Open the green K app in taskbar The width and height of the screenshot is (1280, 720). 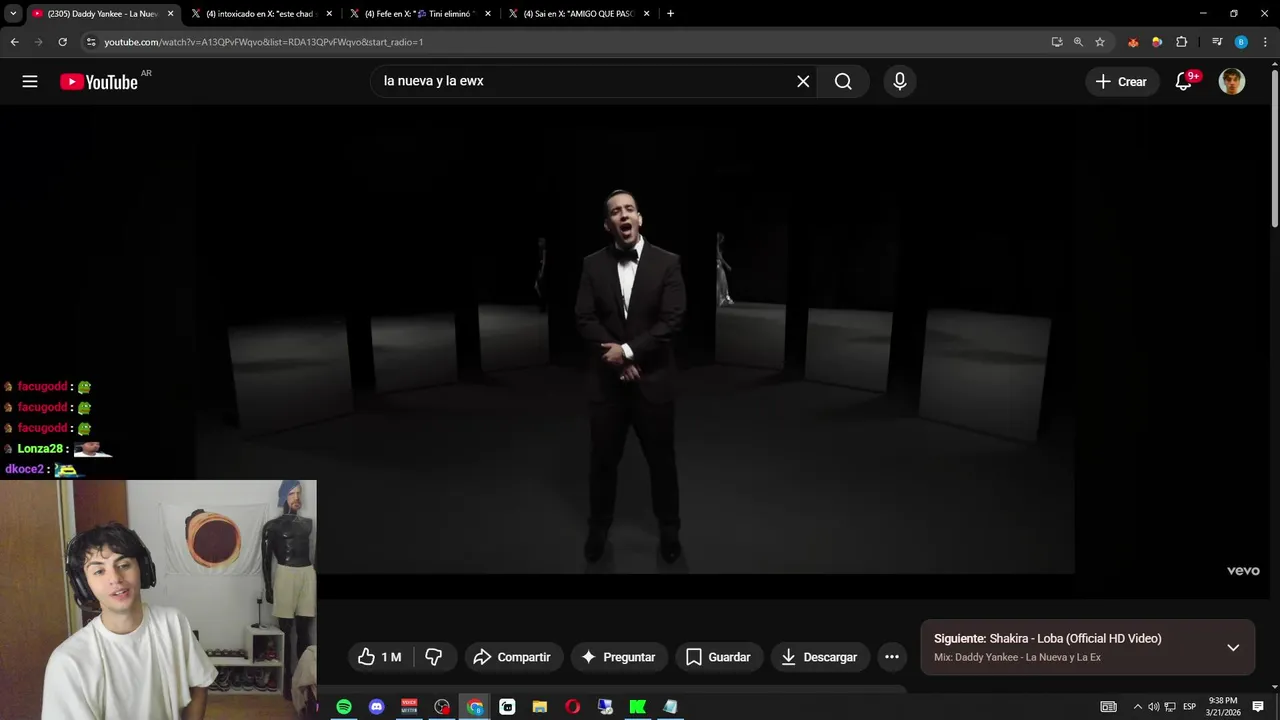pyautogui.click(x=637, y=706)
